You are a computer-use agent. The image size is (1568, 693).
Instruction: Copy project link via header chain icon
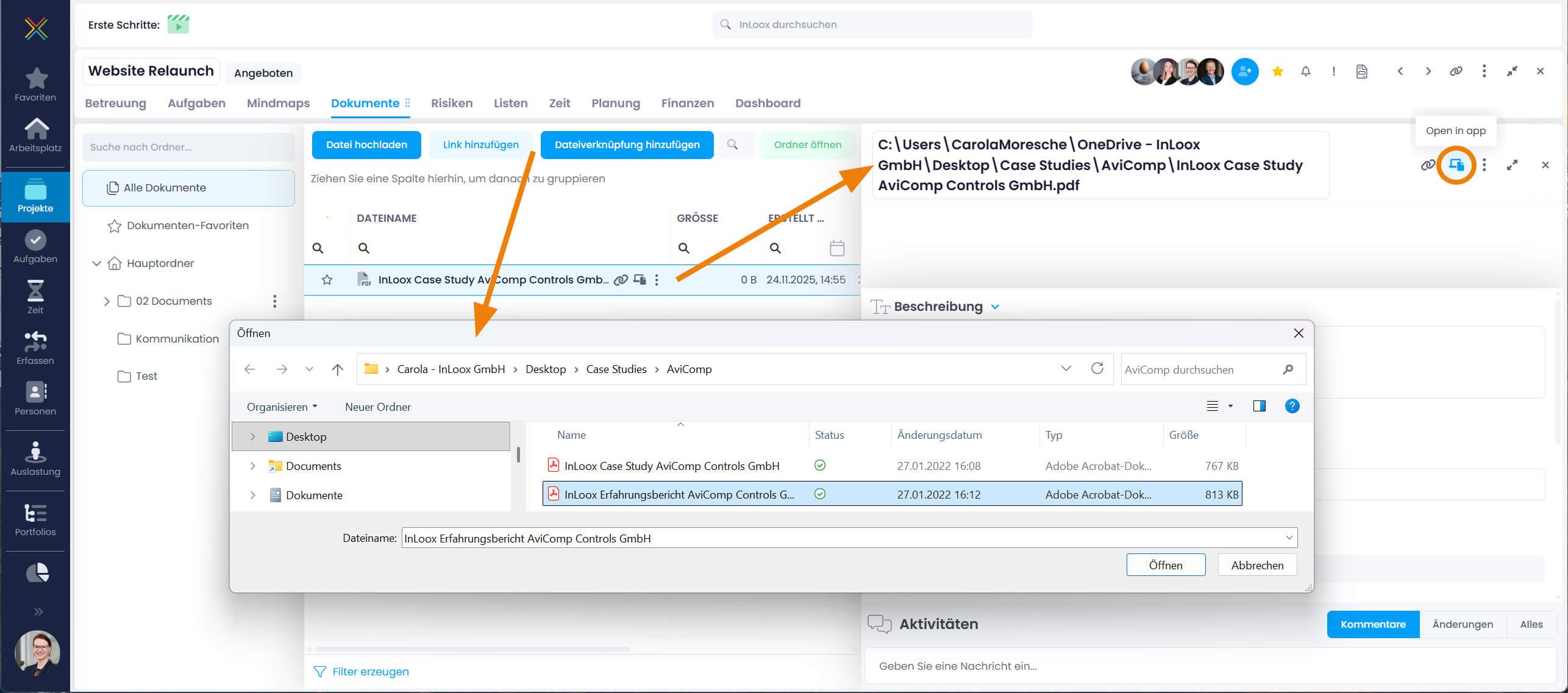(1456, 71)
